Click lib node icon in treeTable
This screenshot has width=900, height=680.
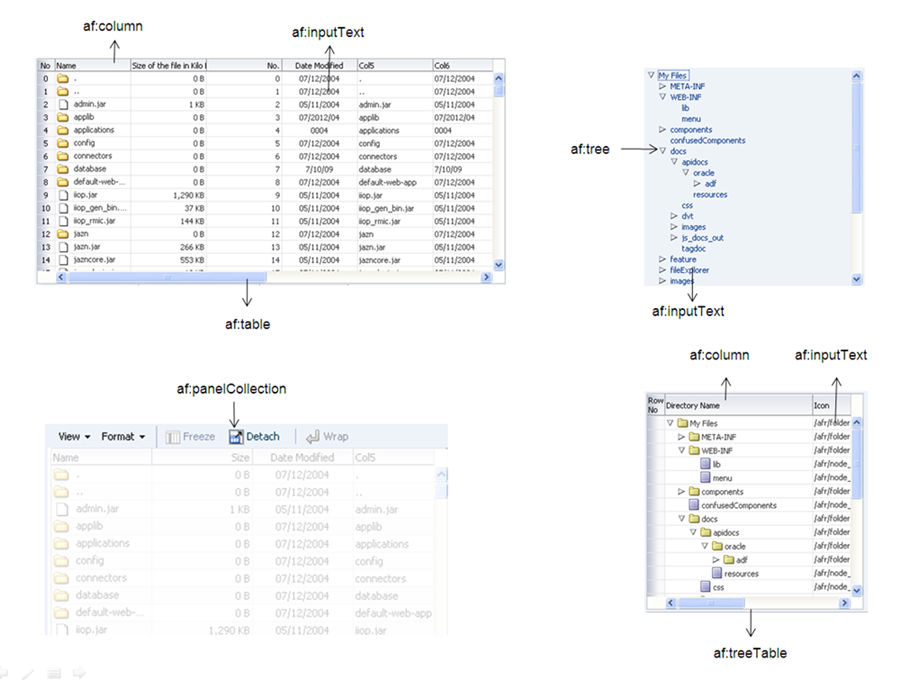pyautogui.click(x=705, y=464)
